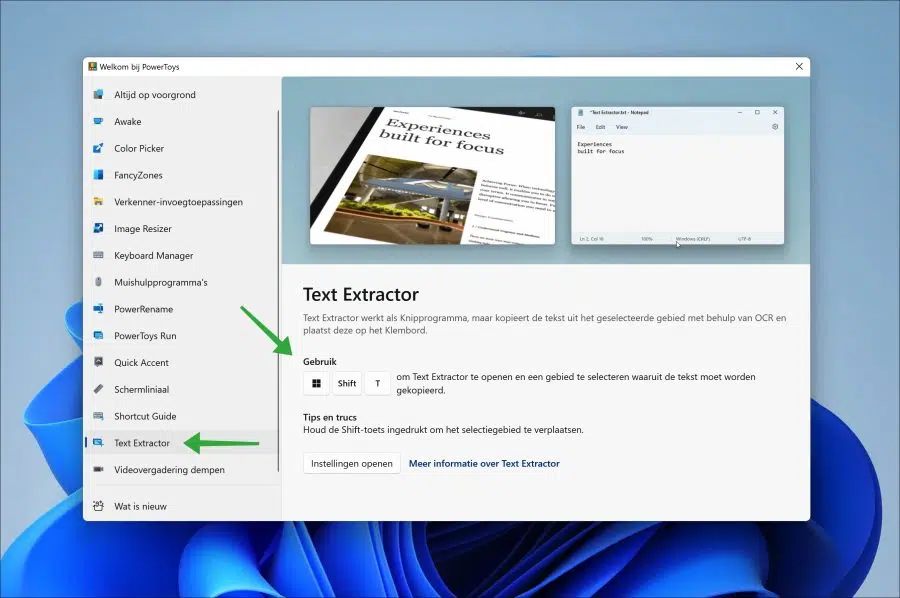Open PowerRename entry
This screenshot has height=598, width=900.
point(181,309)
